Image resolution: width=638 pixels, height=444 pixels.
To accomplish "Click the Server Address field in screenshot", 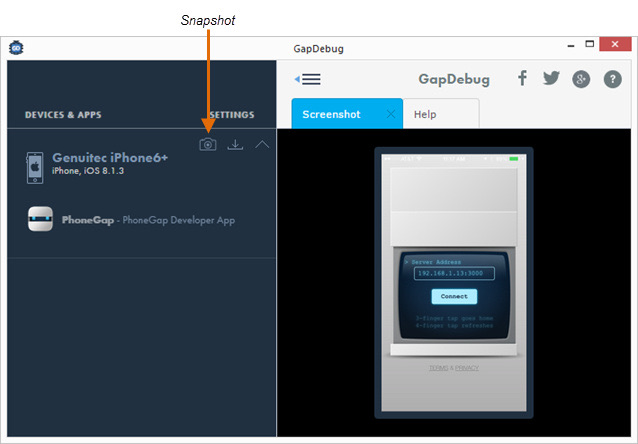I will 454,273.
